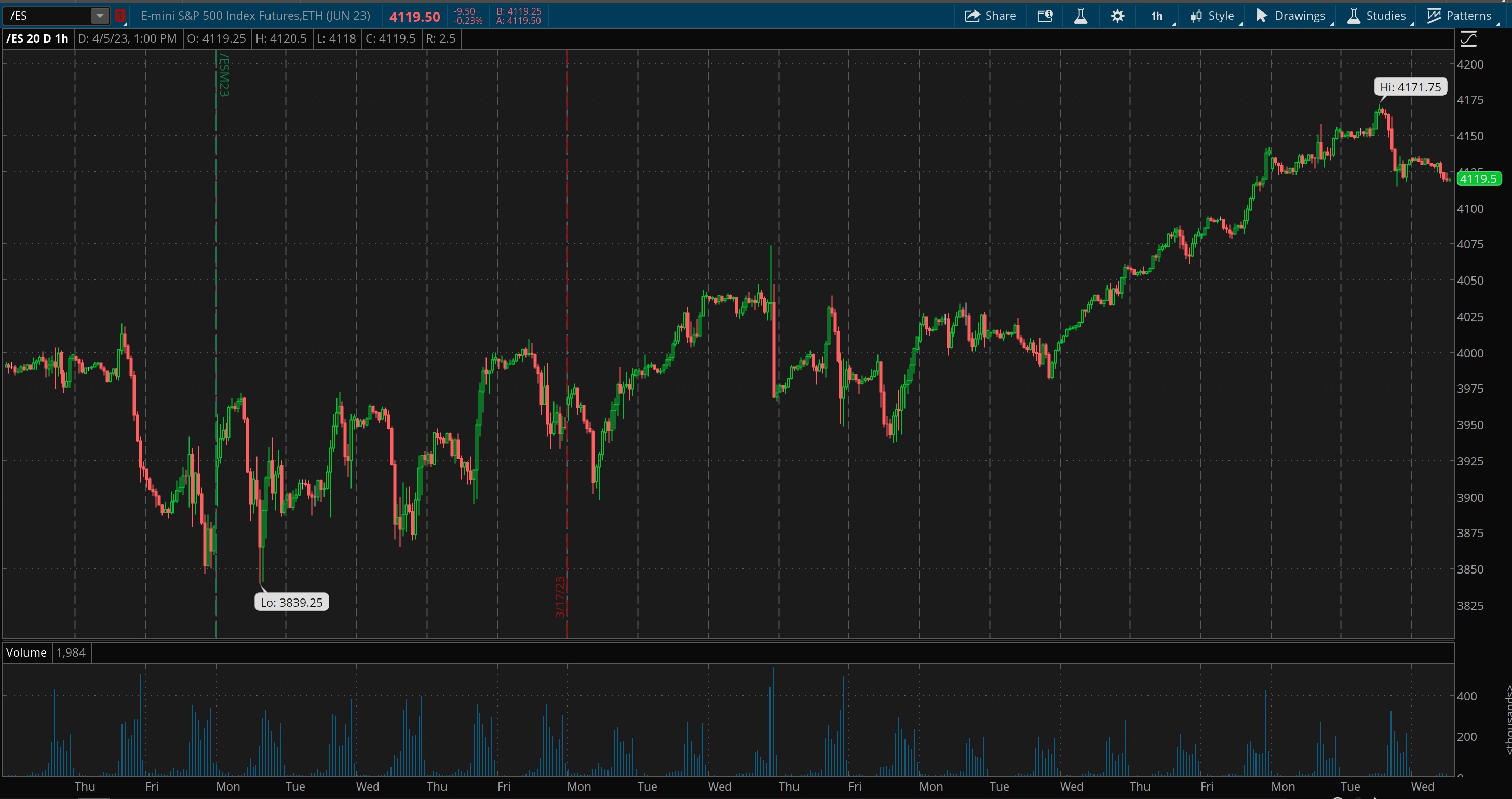Open chart settings gear icon

pyautogui.click(x=1117, y=16)
